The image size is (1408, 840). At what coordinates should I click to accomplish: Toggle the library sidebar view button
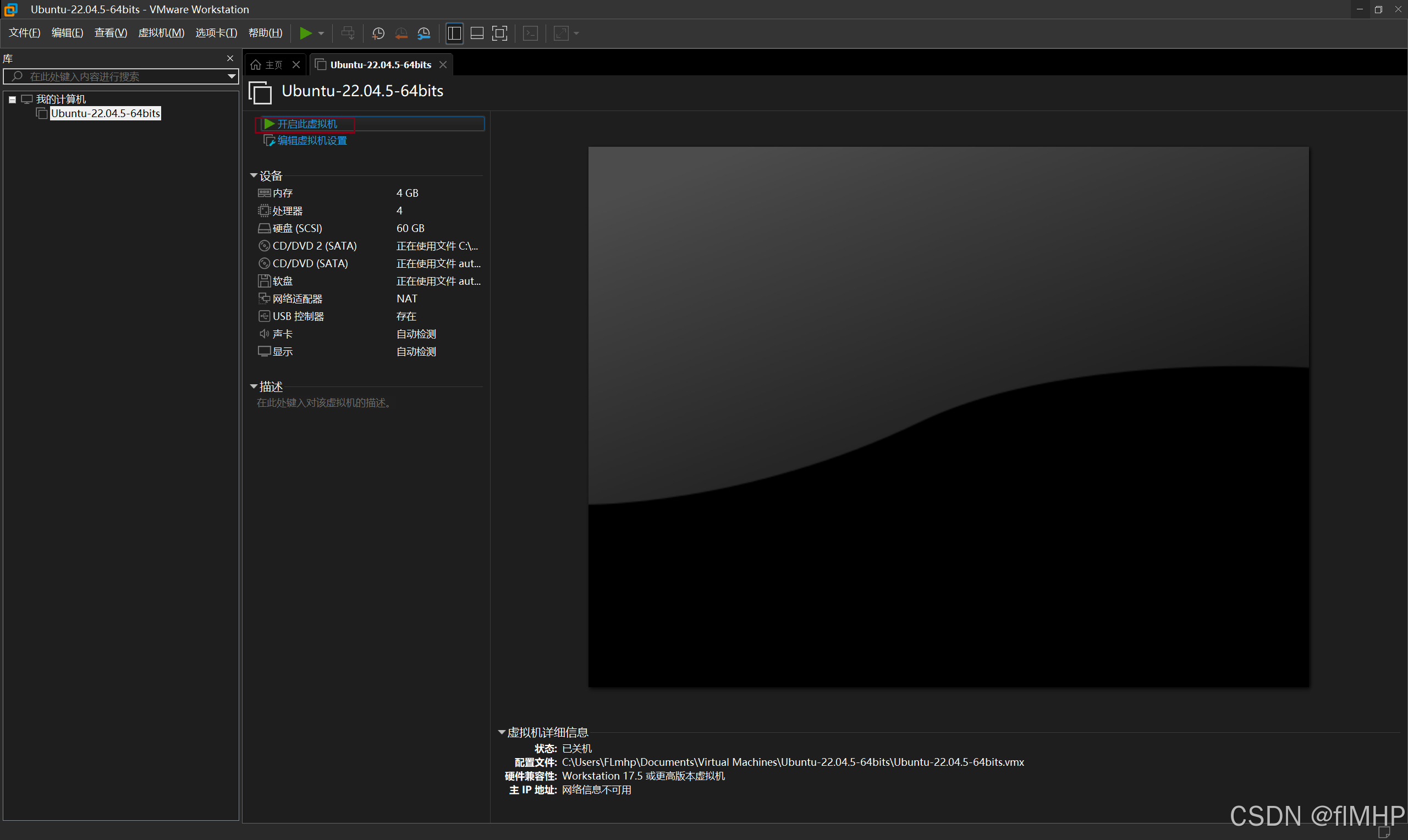[x=454, y=34]
